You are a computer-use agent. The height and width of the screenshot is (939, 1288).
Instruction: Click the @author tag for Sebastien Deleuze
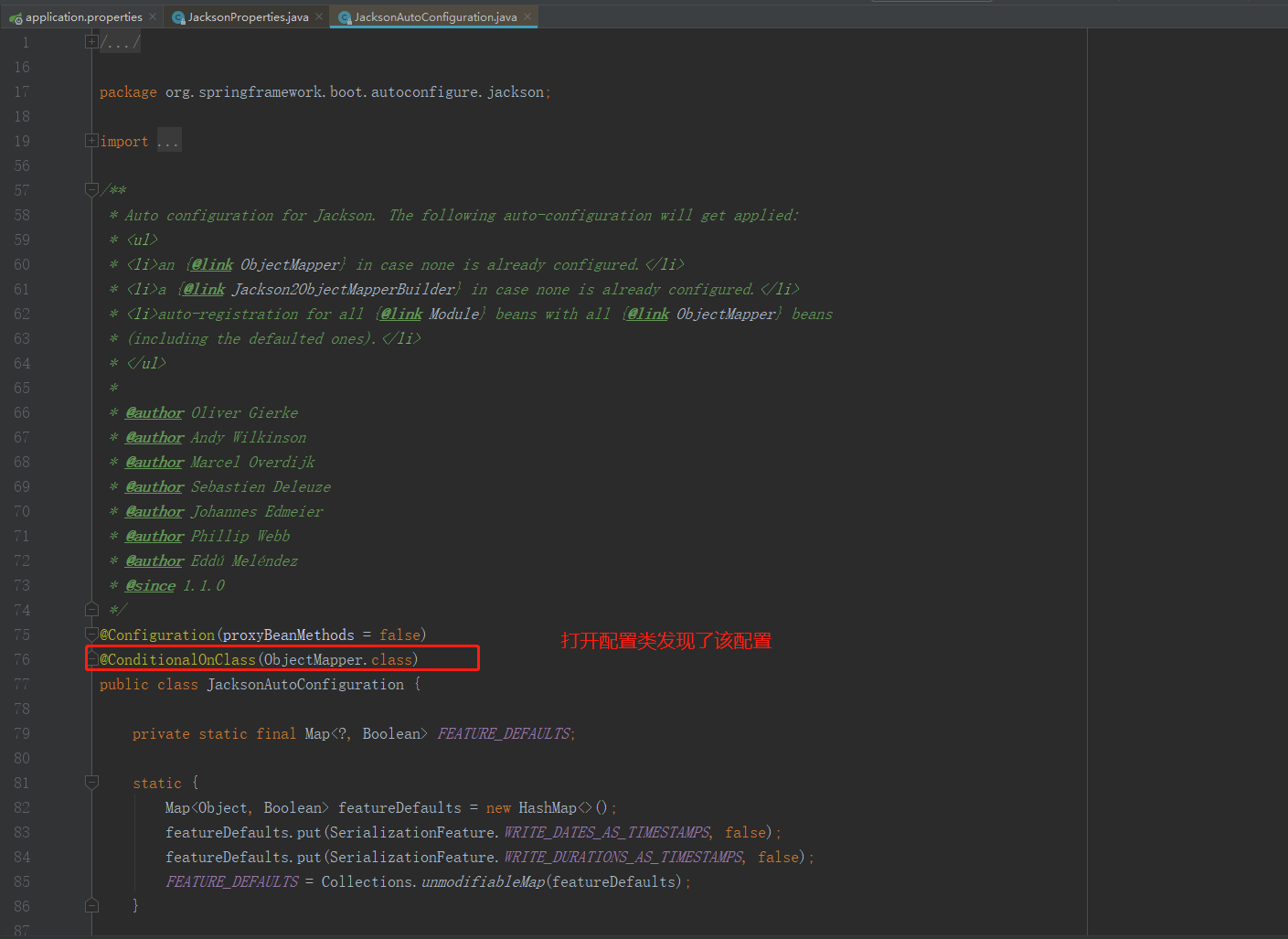pyautogui.click(x=154, y=486)
